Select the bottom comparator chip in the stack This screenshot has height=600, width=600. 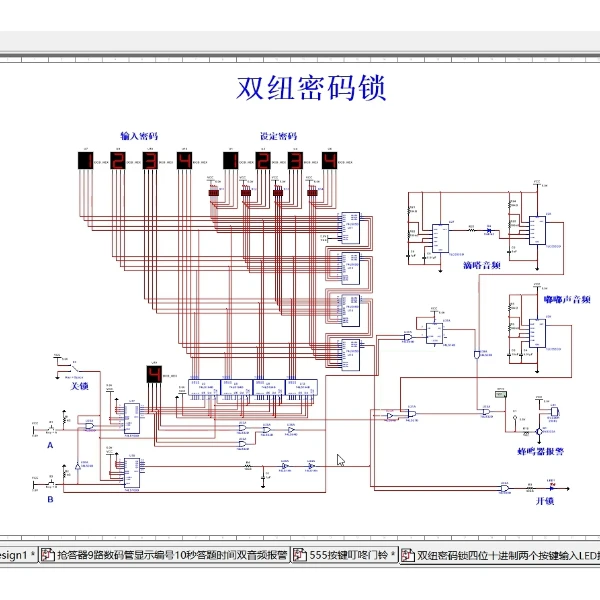pyautogui.click(x=350, y=355)
